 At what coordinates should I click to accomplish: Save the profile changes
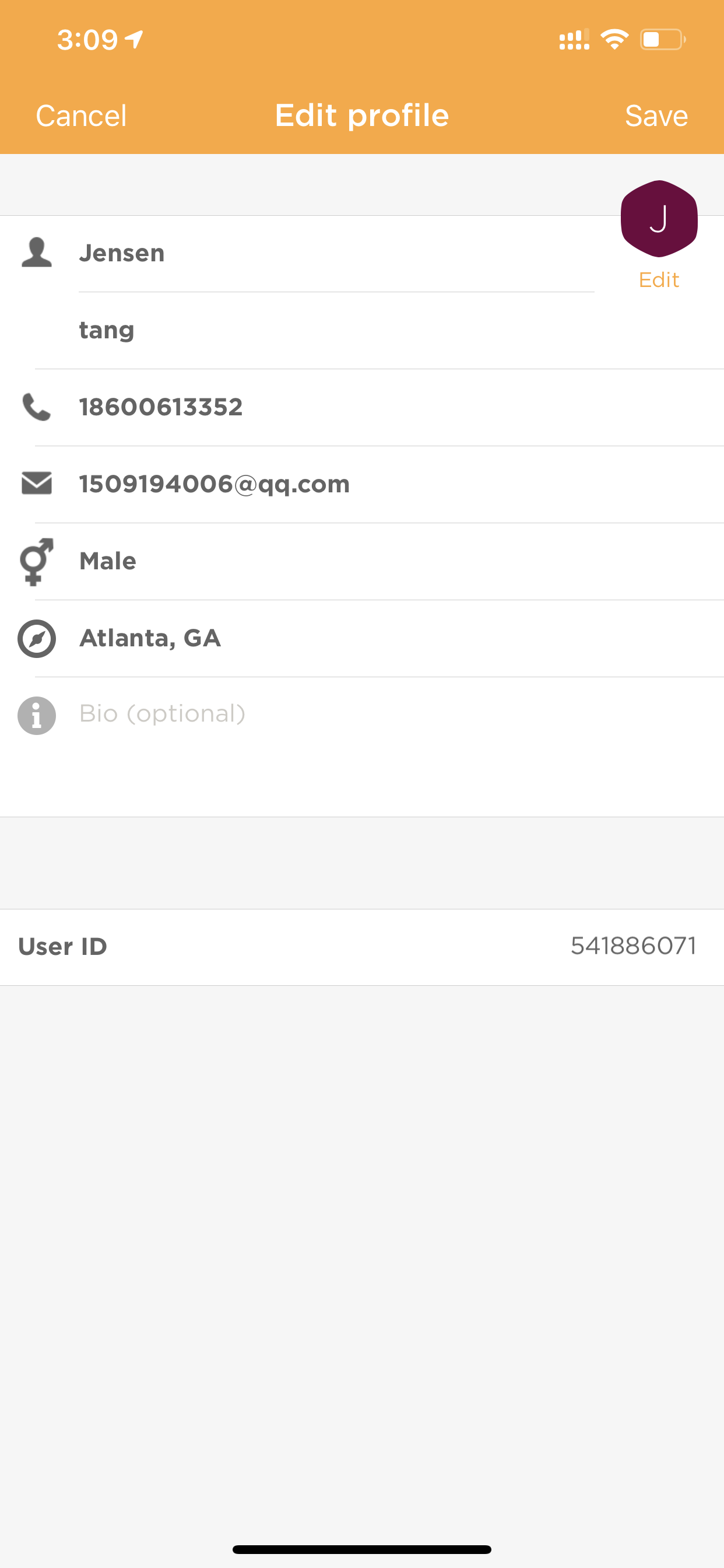pyautogui.click(x=656, y=116)
